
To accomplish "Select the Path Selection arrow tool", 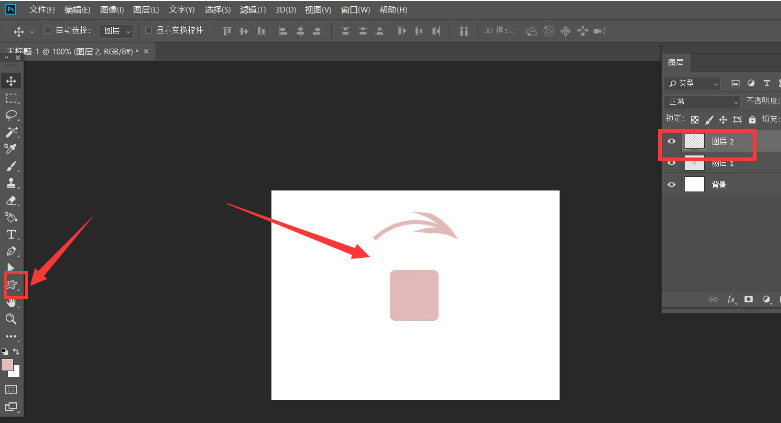I will (11, 268).
